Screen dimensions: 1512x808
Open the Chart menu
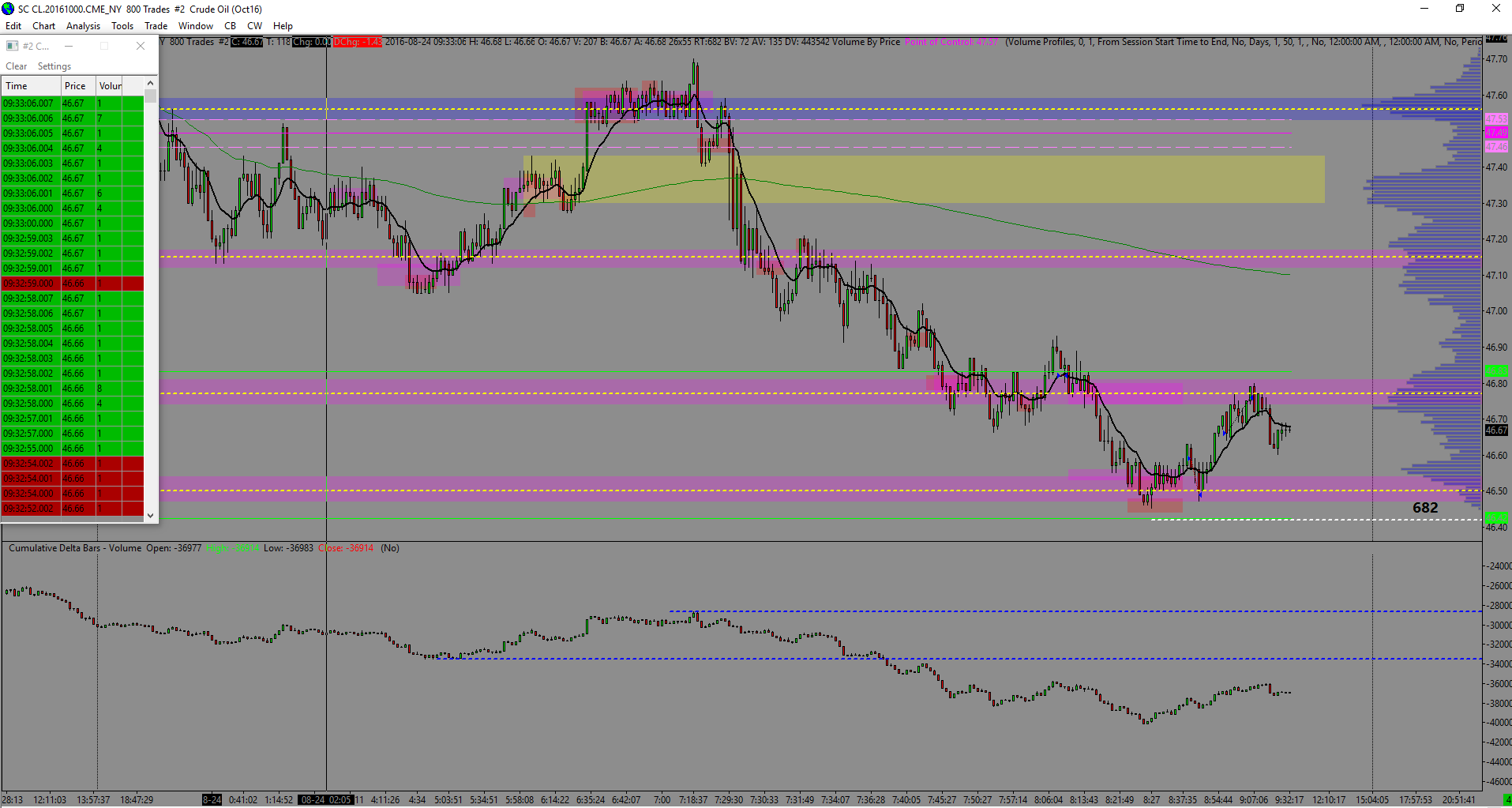(44, 26)
